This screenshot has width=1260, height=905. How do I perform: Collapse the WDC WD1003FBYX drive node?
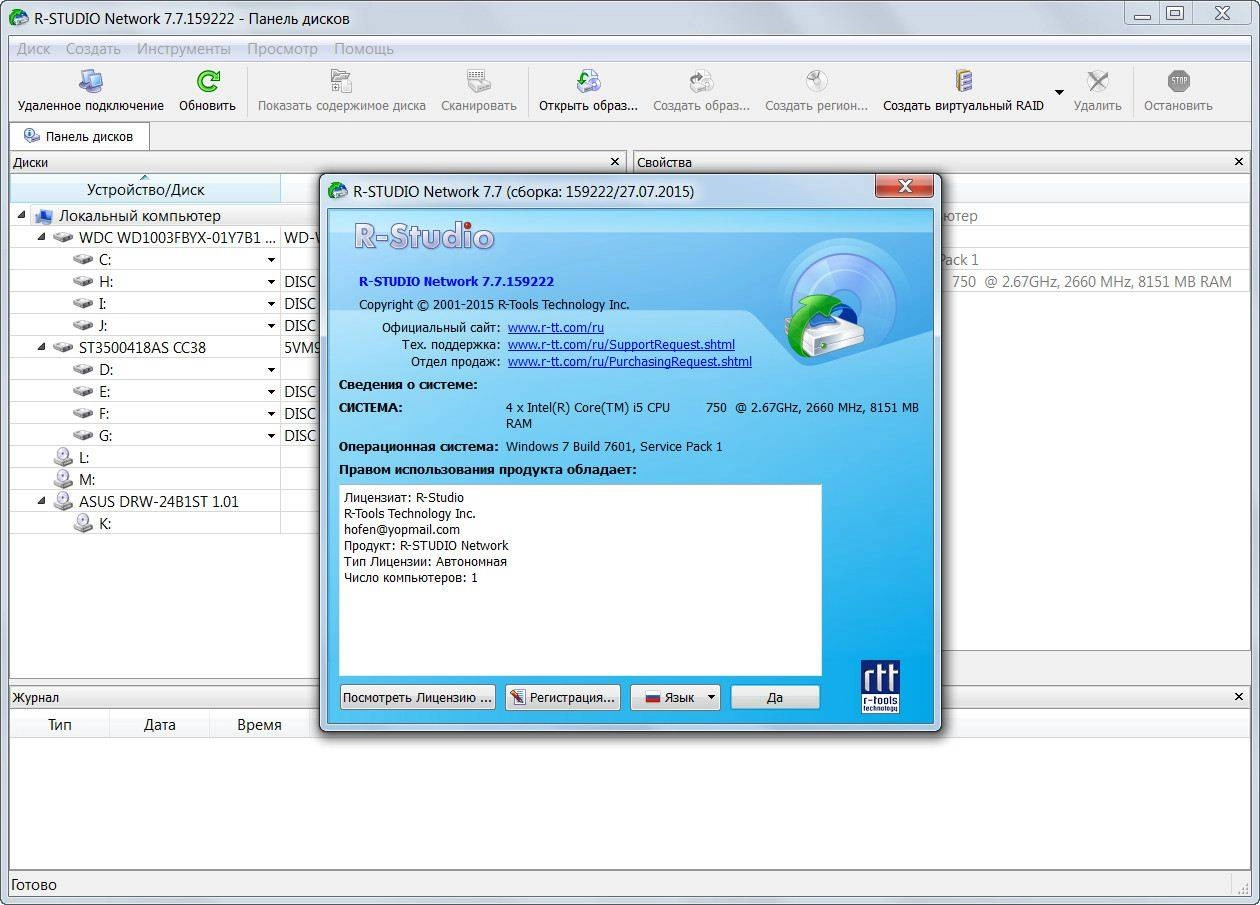(41, 238)
